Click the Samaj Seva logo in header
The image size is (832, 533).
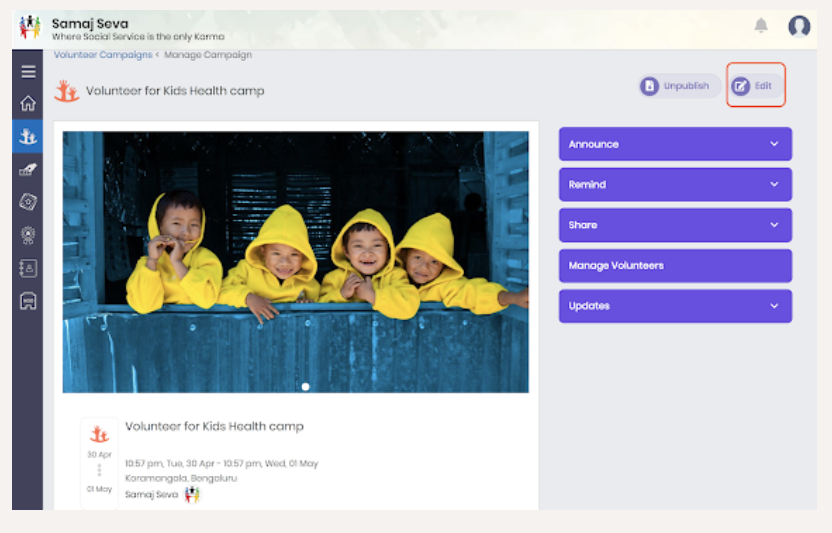click(x=30, y=27)
